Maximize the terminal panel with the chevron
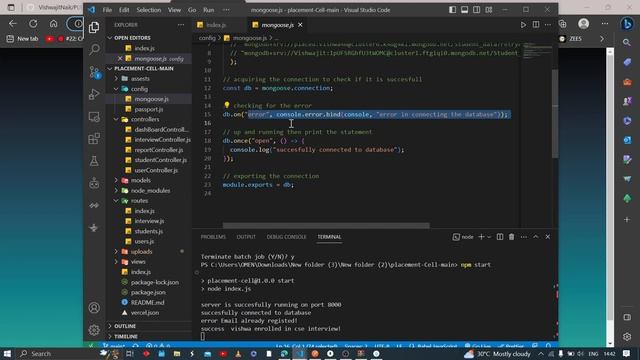The image size is (640, 360). (536, 237)
